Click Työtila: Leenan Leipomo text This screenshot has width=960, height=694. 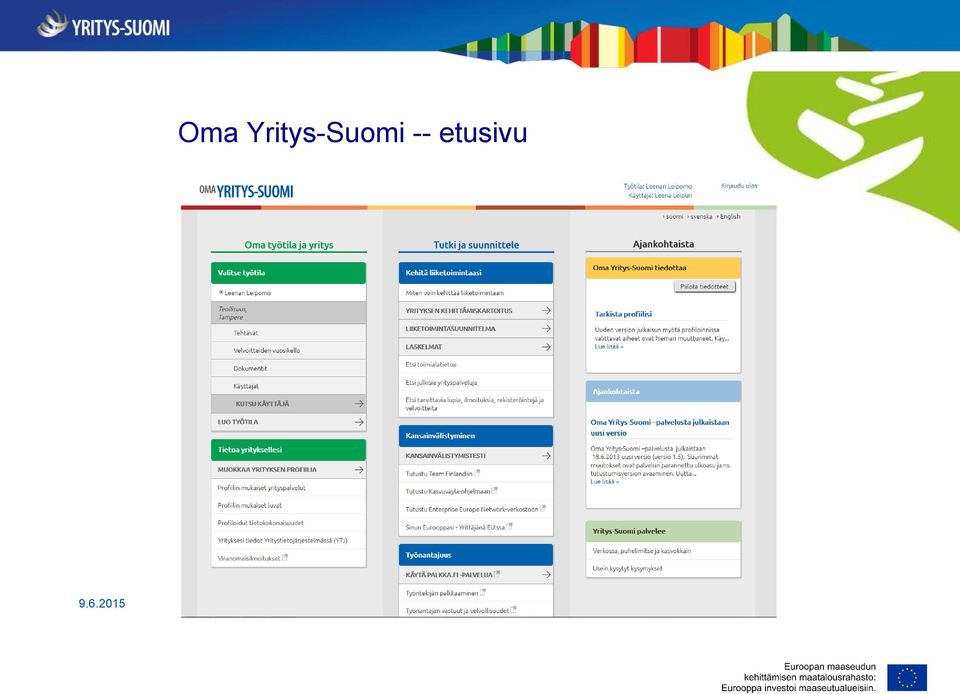pyautogui.click(x=658, y=186)
